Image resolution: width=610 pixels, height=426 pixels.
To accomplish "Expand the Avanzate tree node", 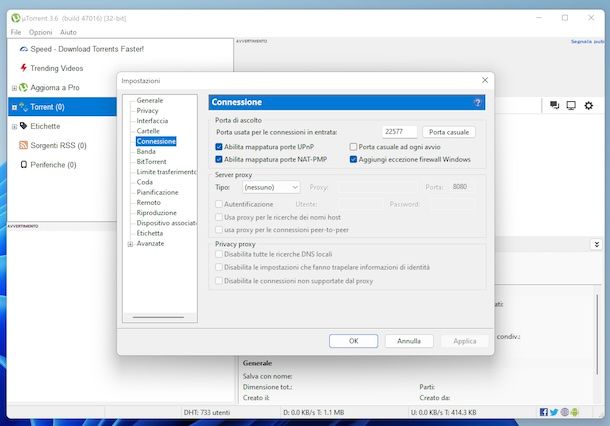I will click(130, 244).
